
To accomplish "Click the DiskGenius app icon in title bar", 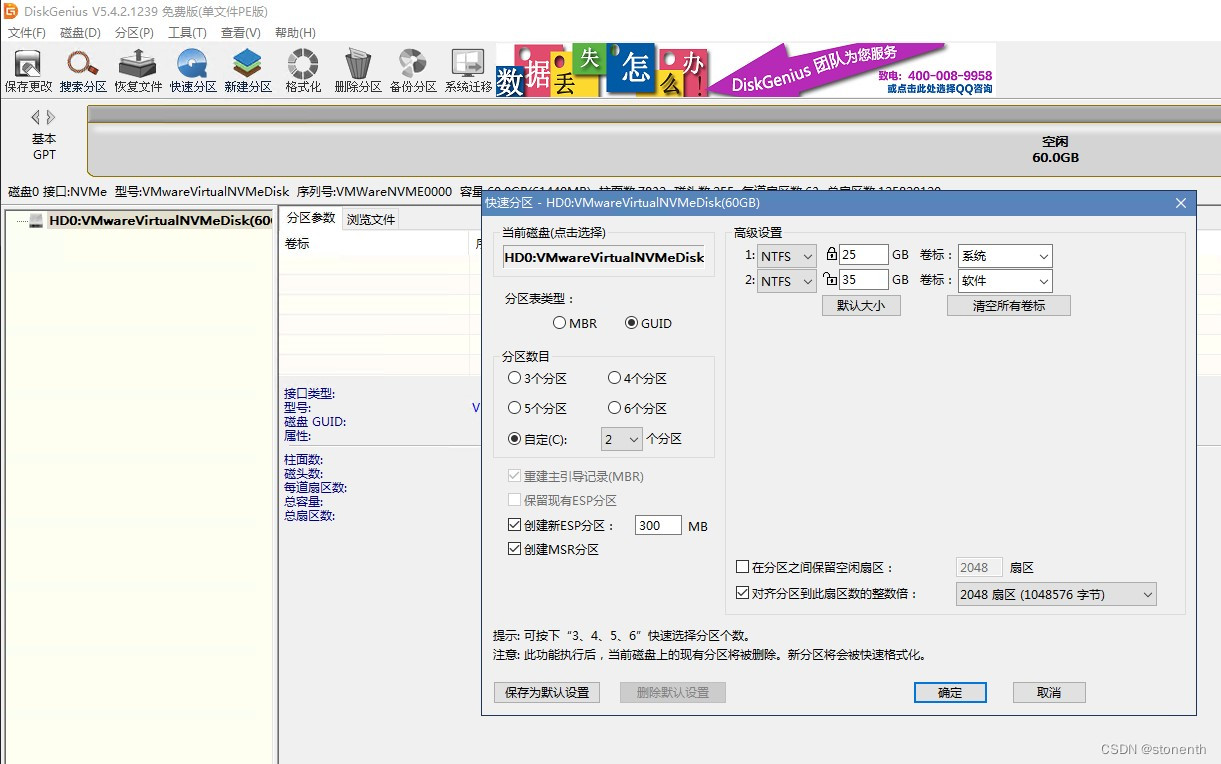I will click(11, 11).
